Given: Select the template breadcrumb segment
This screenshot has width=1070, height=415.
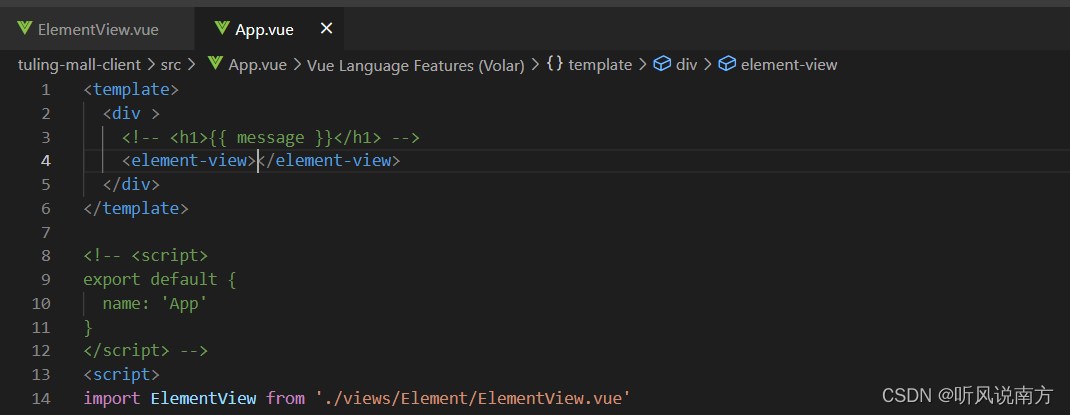Looking at the screenshot, I should click(600, 65).
